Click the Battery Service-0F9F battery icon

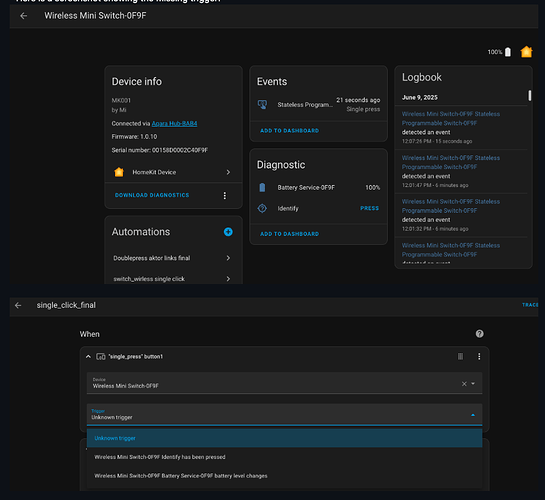[x=262, y=188]
